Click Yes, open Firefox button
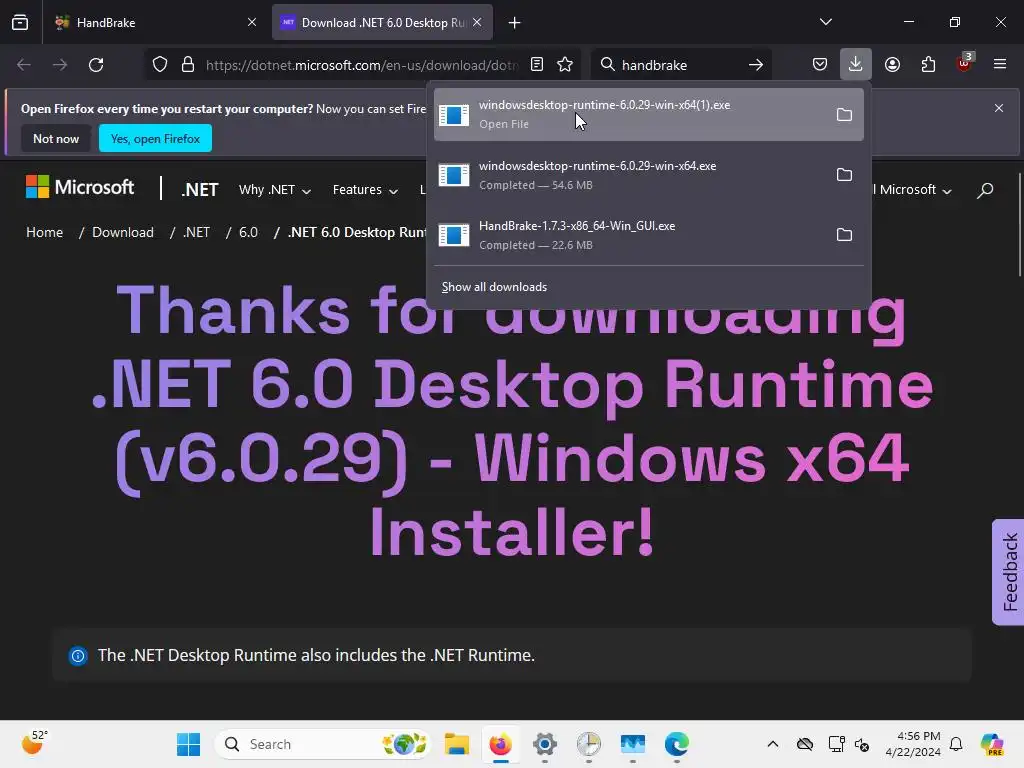This screenshot has height=768, width=1024. click(x=155, y=138)
